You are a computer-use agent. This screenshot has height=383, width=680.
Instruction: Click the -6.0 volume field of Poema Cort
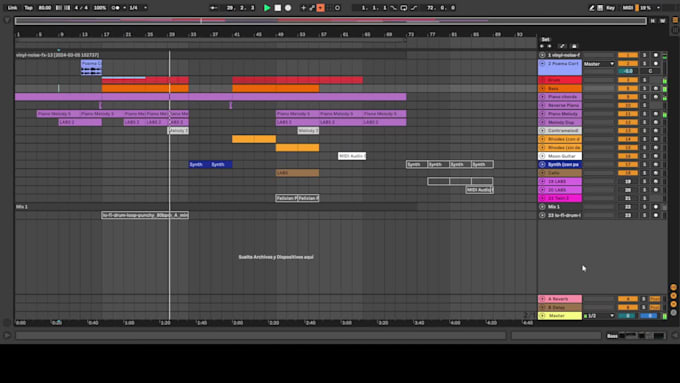click(628, 71)
